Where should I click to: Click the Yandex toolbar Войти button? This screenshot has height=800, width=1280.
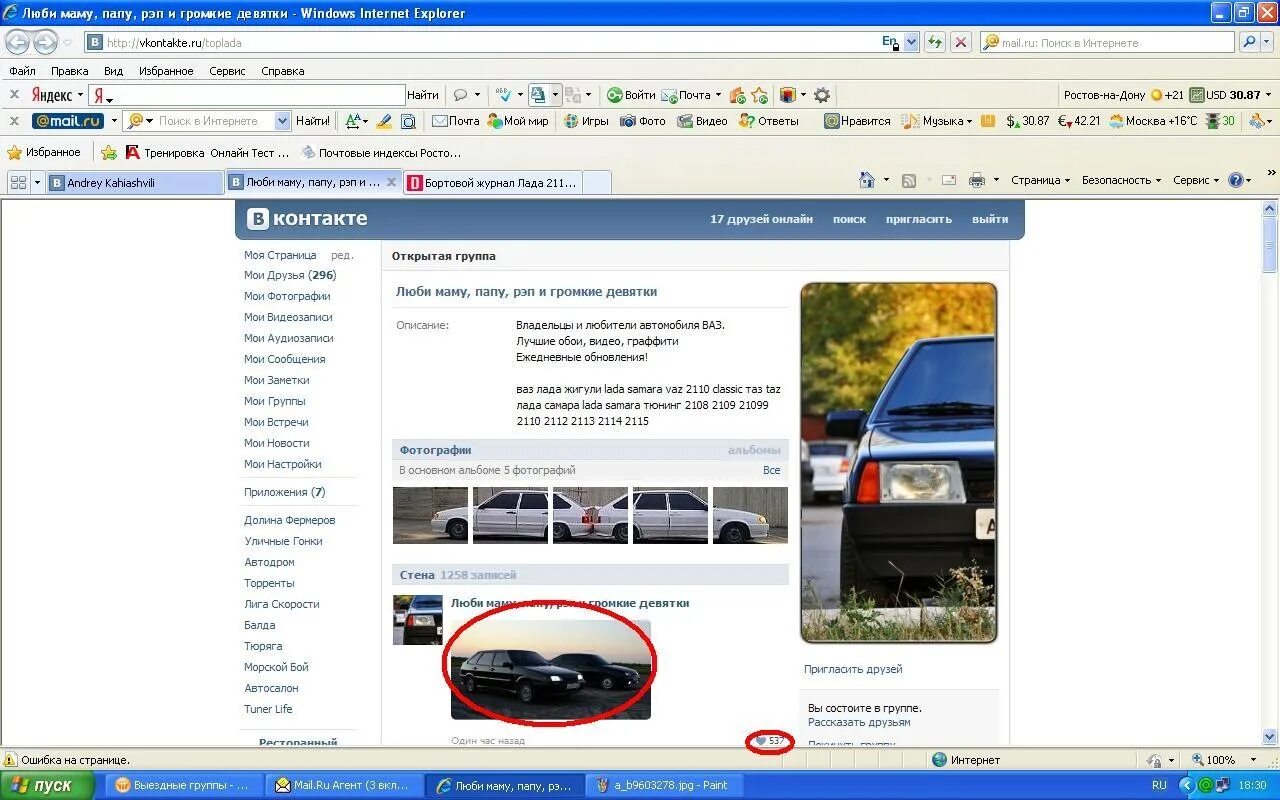pyautogui.click(x=631, y=95)
